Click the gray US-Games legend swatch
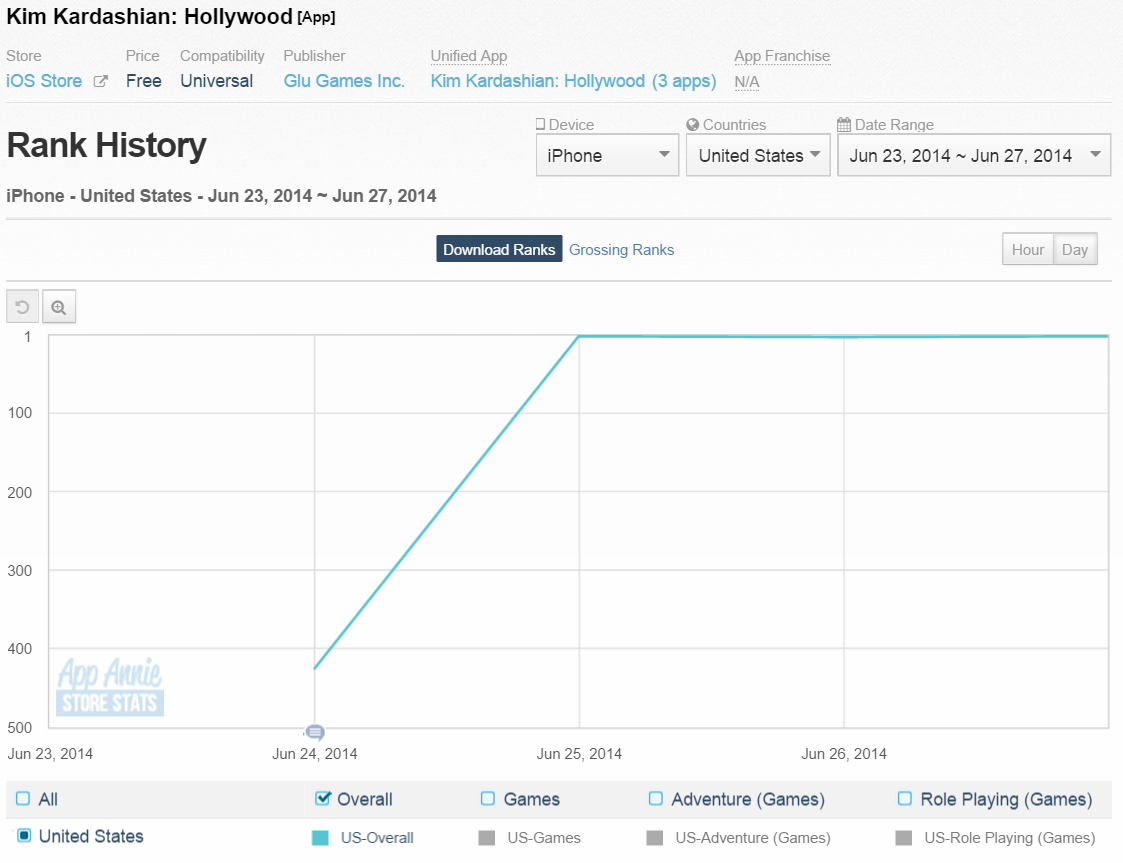1123x863 pixels. point(487,838)
